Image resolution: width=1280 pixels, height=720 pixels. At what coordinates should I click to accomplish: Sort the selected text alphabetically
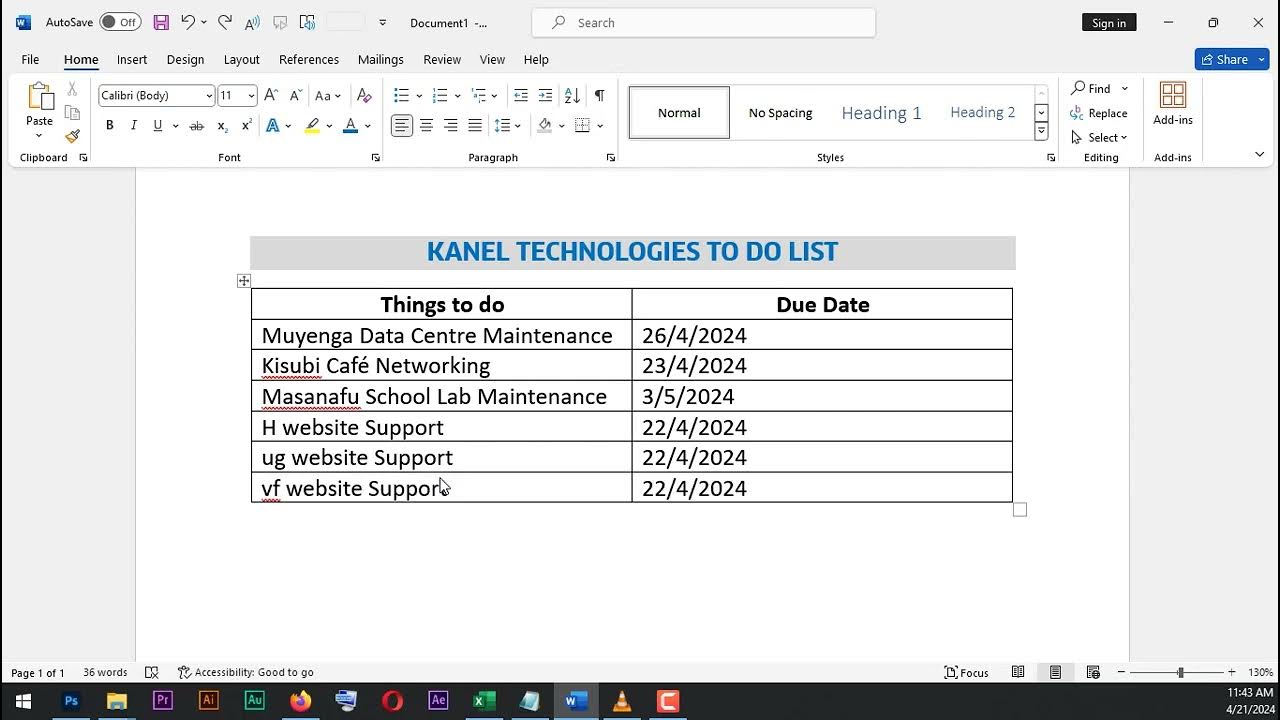572,96
